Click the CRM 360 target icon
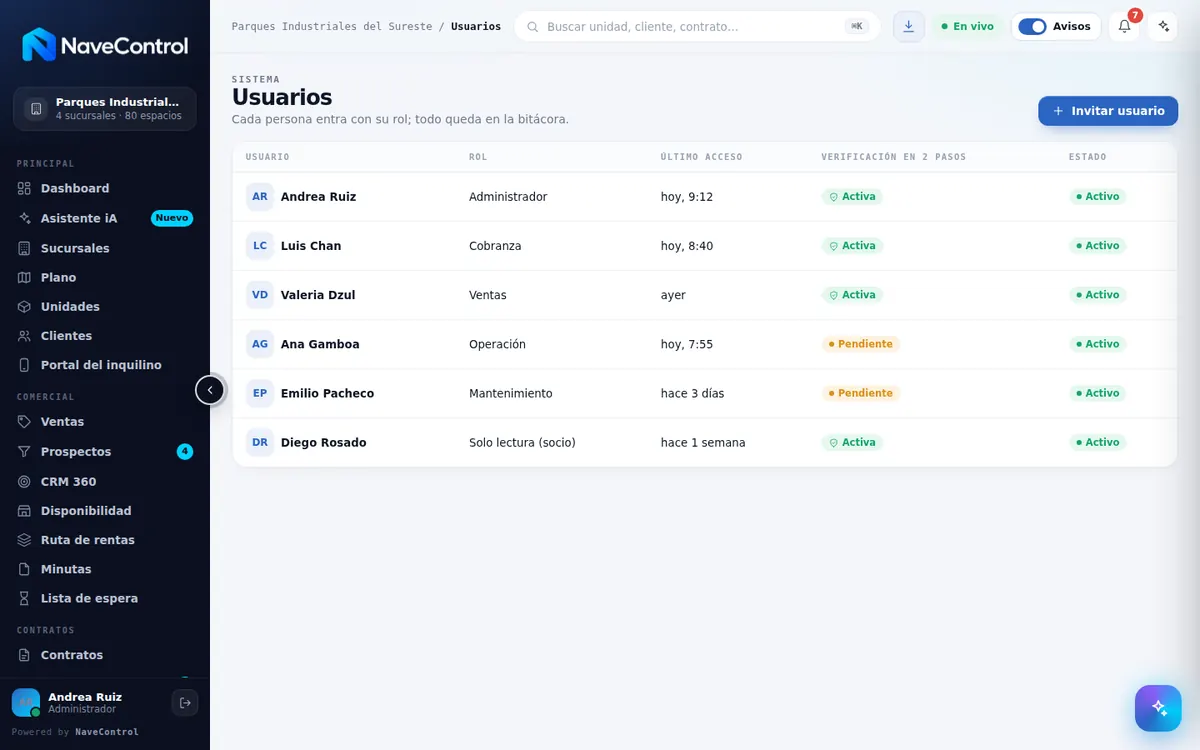Viewport: 1200px width, 750px height. click(25, 482)
